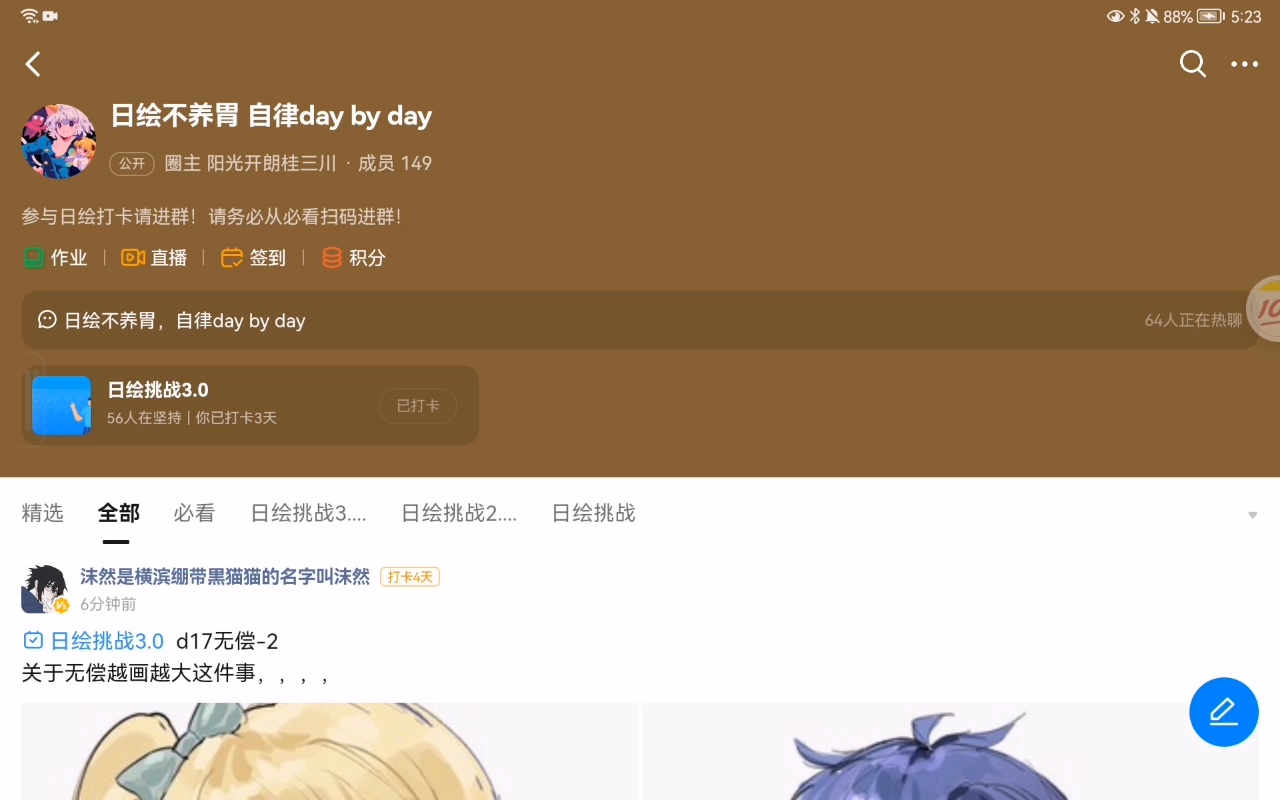Select the 日绘挑战2.... tab
The width and height of the screenshot is (1280, 800).
click(x=459, y=513)
